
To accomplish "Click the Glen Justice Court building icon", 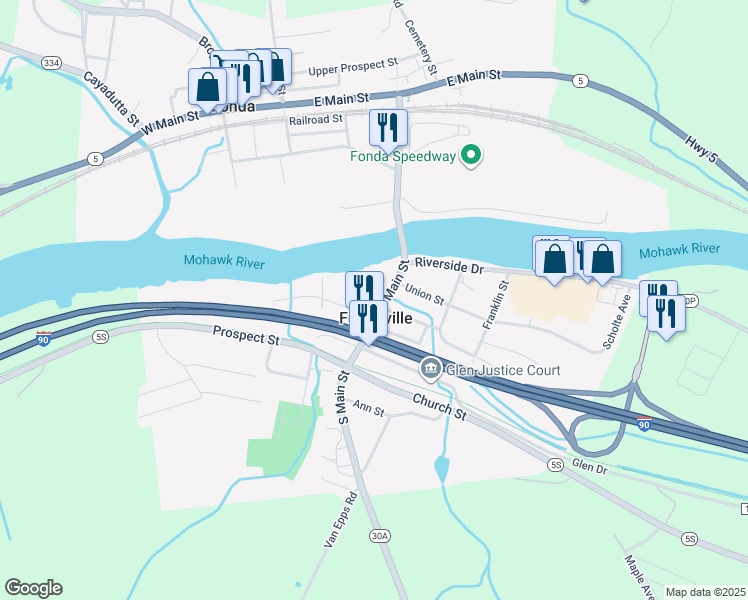I will pos(431,369).
